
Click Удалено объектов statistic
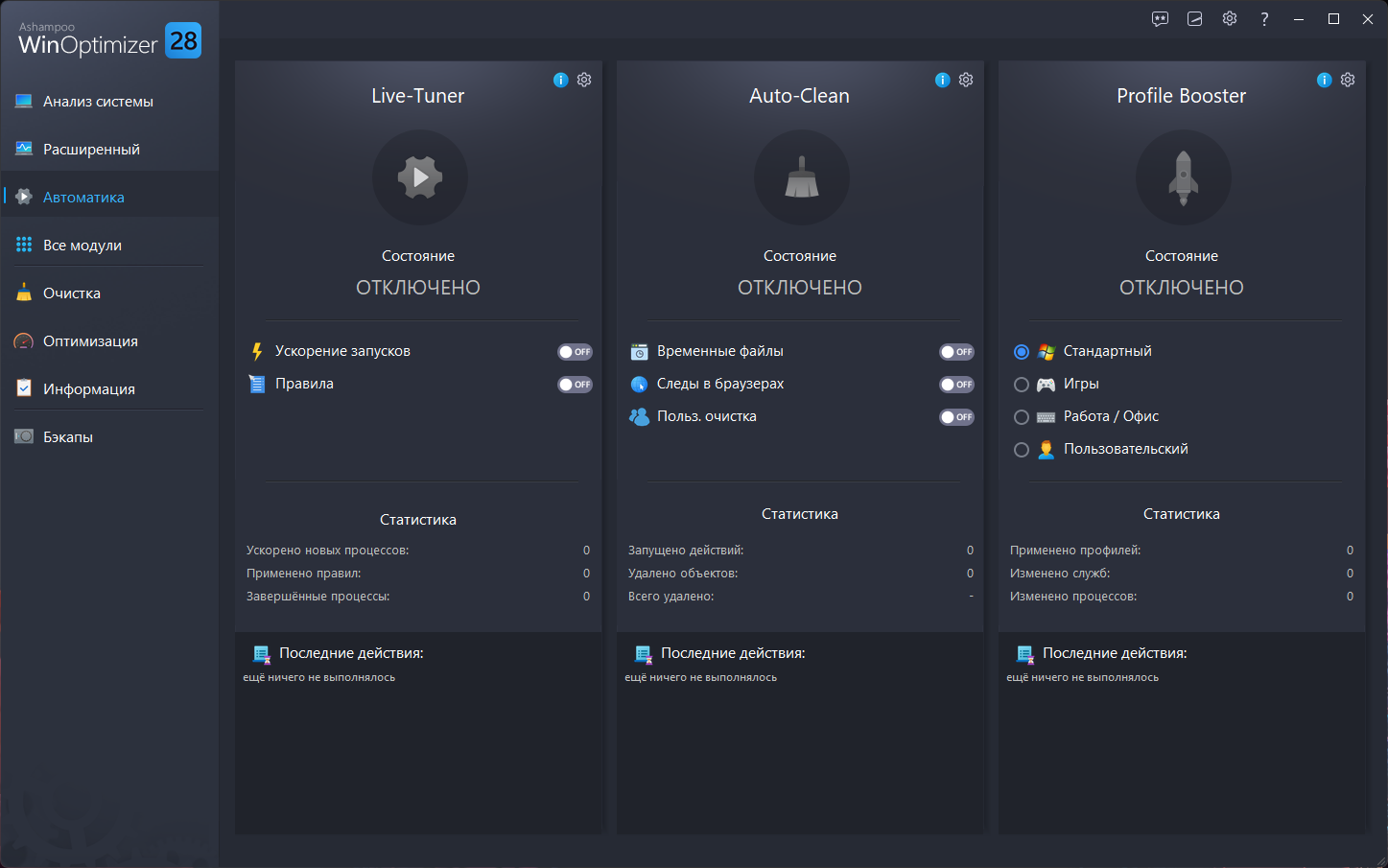800,574
